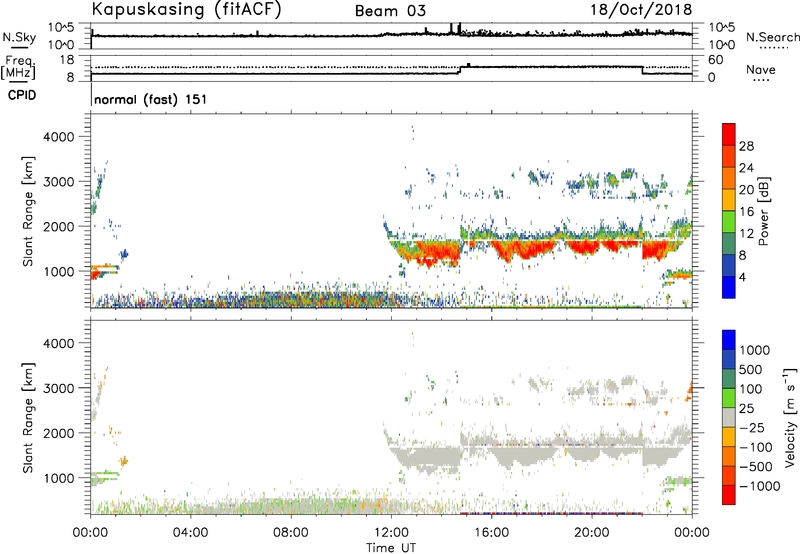The image size is (800, 554).
Task: Click the 'normal (fast) 151' mode text
Action: [x=151, y=99]
